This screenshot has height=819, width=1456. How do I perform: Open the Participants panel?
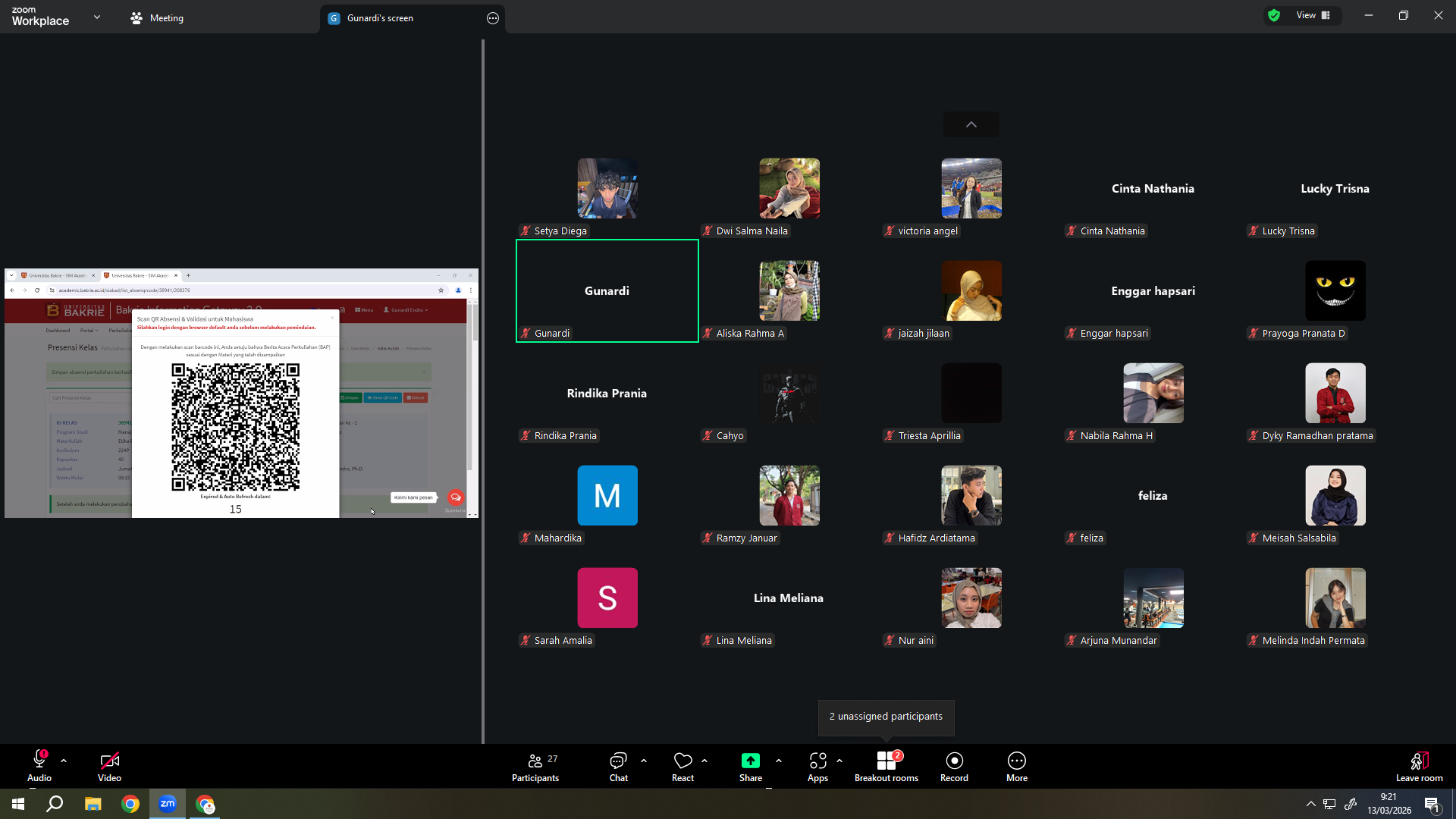point(535,766)
